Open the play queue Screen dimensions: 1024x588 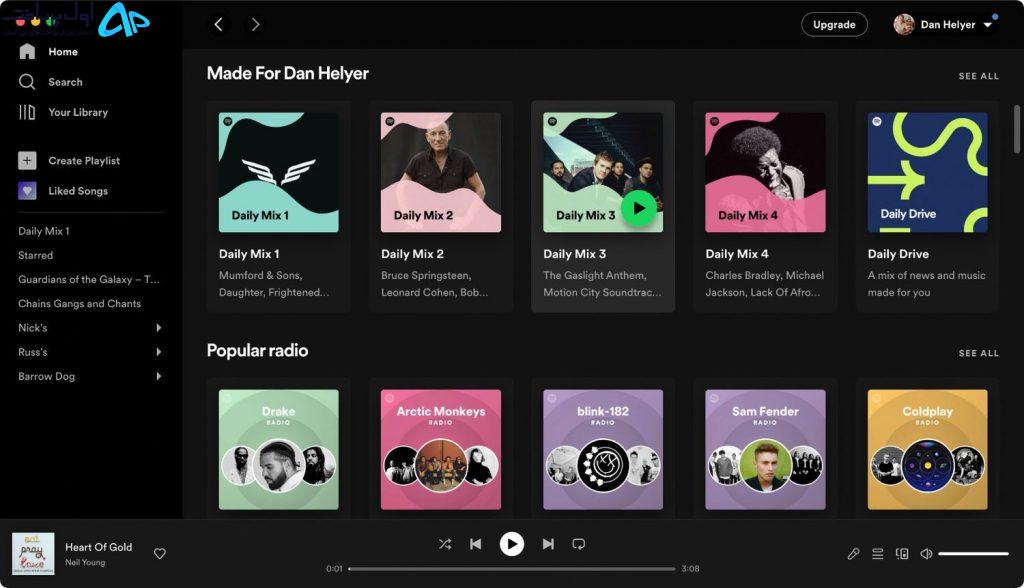pyautogui.click(x=878, y=554)
